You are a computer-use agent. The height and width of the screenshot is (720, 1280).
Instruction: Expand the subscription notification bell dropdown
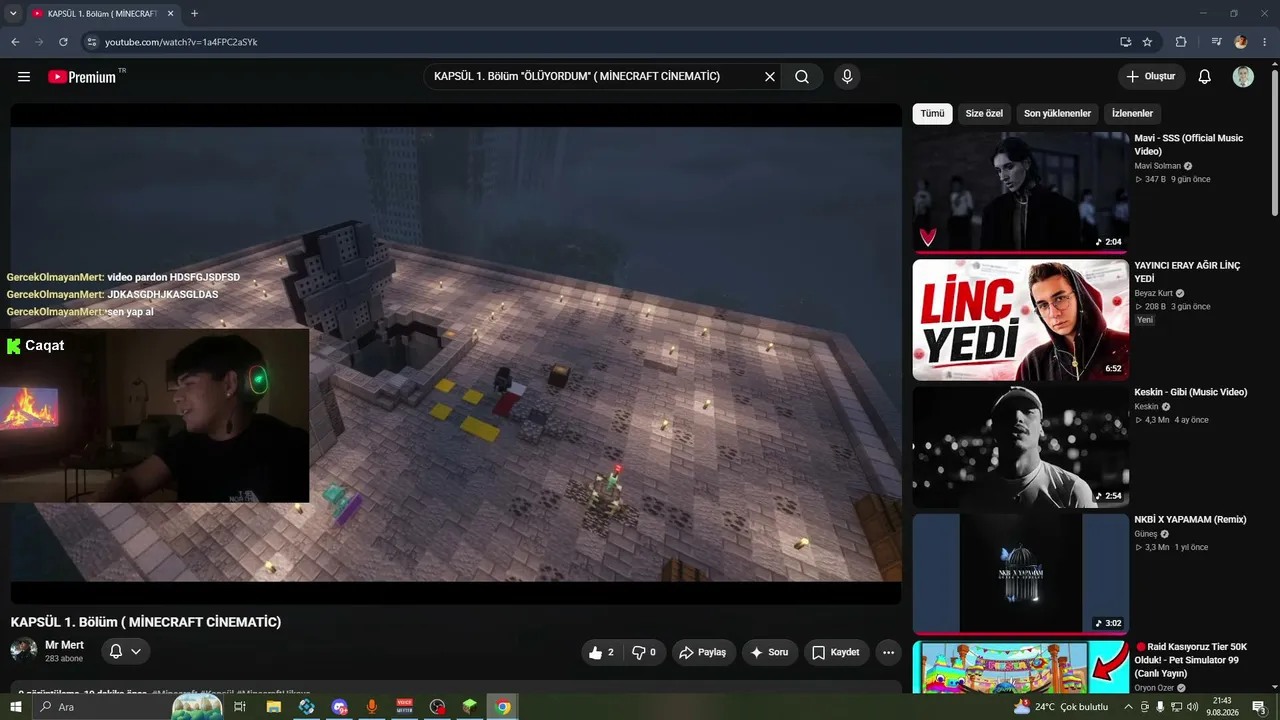coord(125,652)
